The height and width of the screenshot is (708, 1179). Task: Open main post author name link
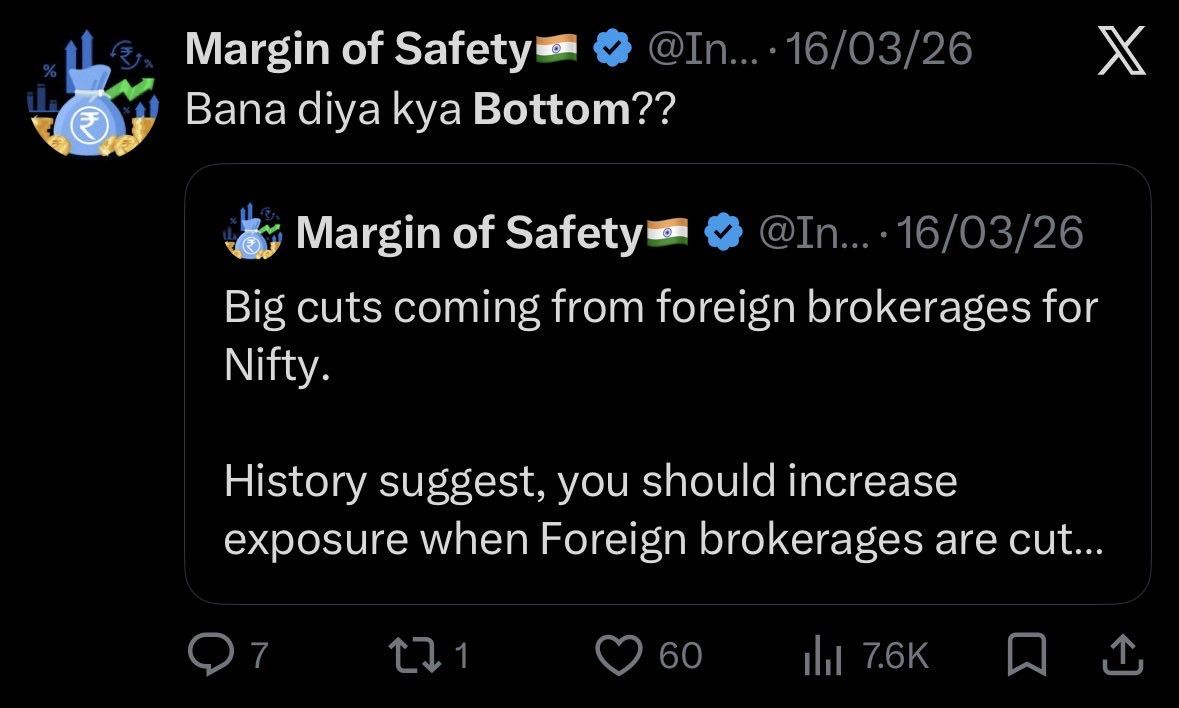358,49
